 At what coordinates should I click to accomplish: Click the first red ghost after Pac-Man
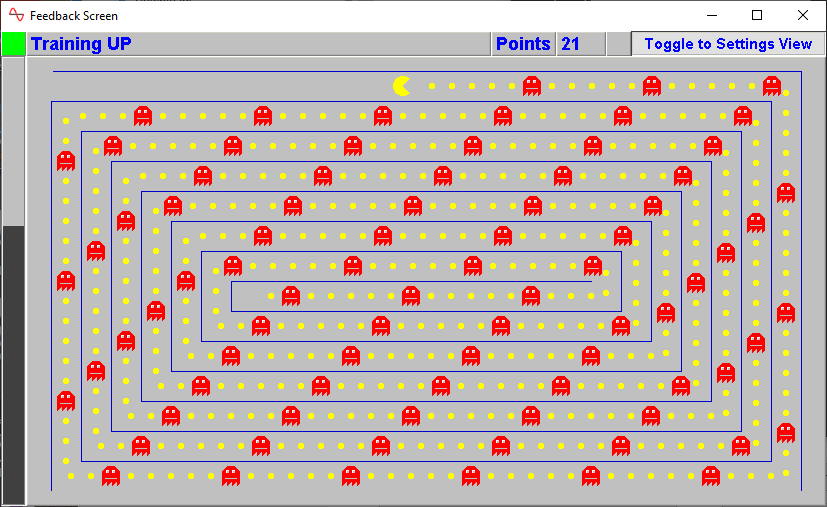point(532,86)
